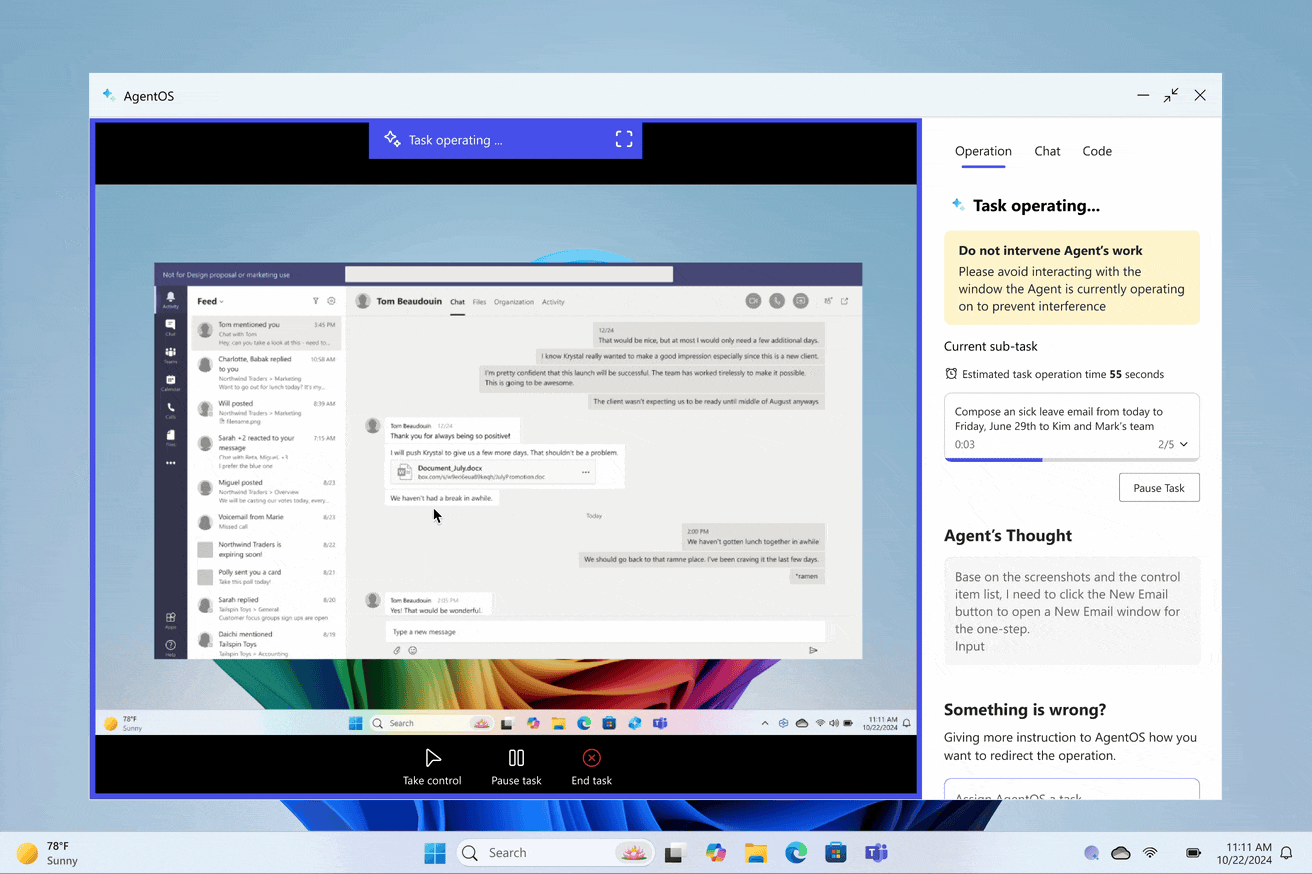Viewport: 1312px width, 874px height.
Task: Open Help in the Teams sidebar
Action: tap(170, 647)
